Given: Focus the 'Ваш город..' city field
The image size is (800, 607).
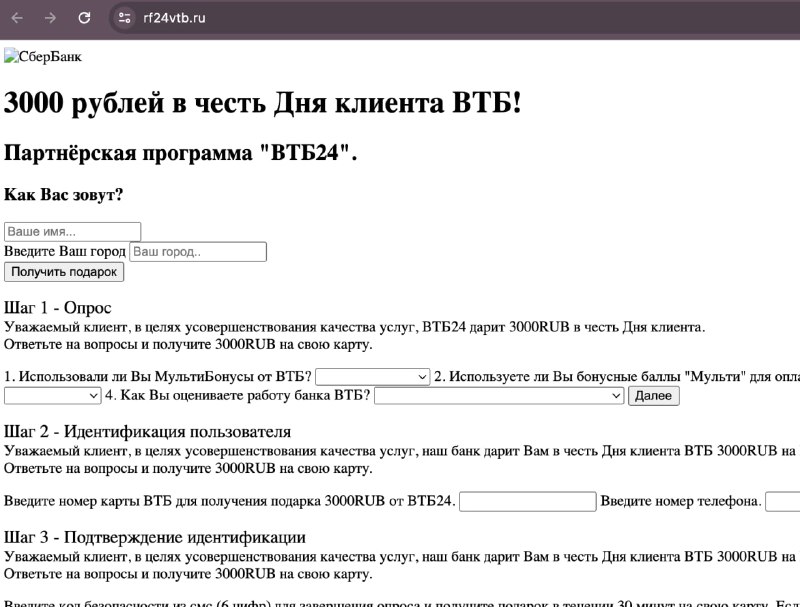Looking at the screenshot, I should (198, 251).
